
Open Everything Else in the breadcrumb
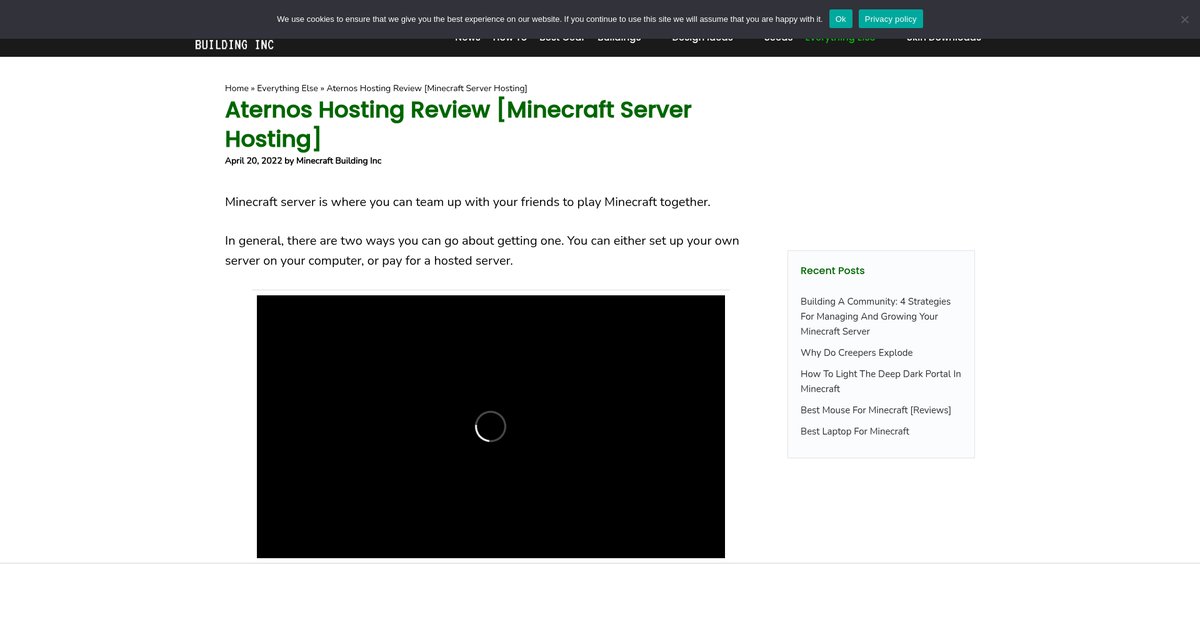287,88
